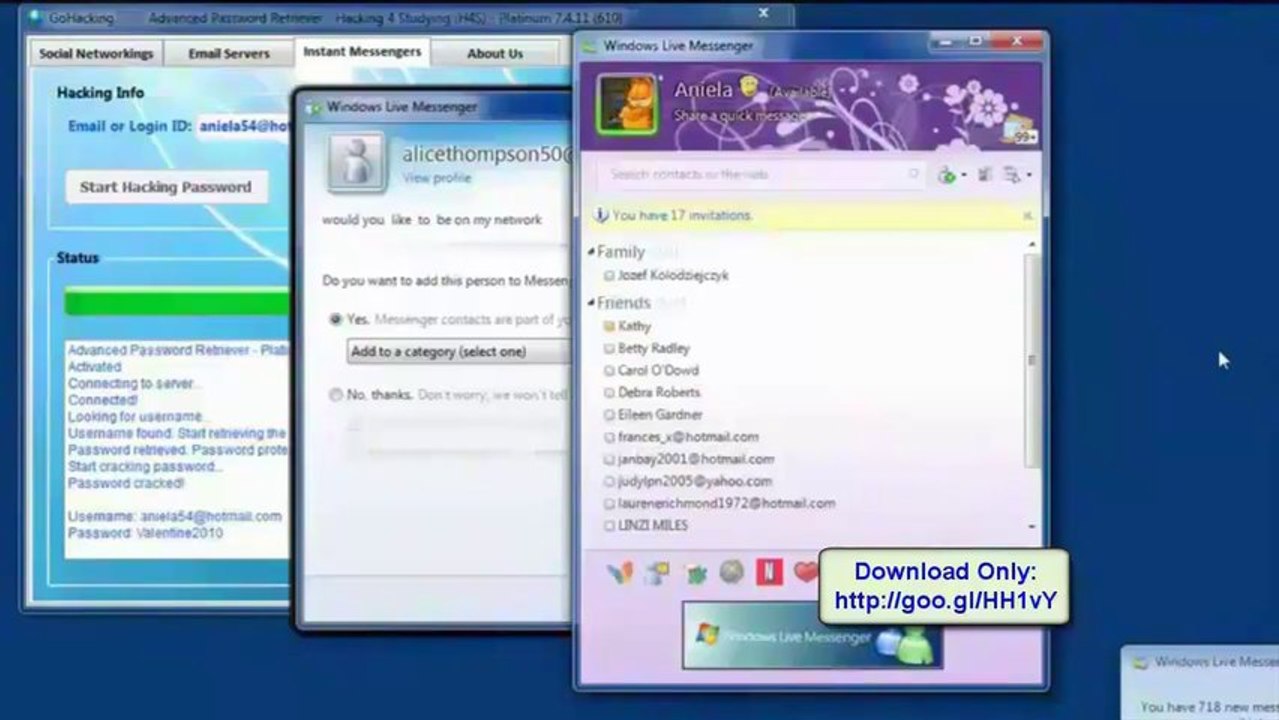Viewport: 1279px width, 720px height.
Task: Click the second bottom bar icon with flag
Action: (x=657, y=573)
